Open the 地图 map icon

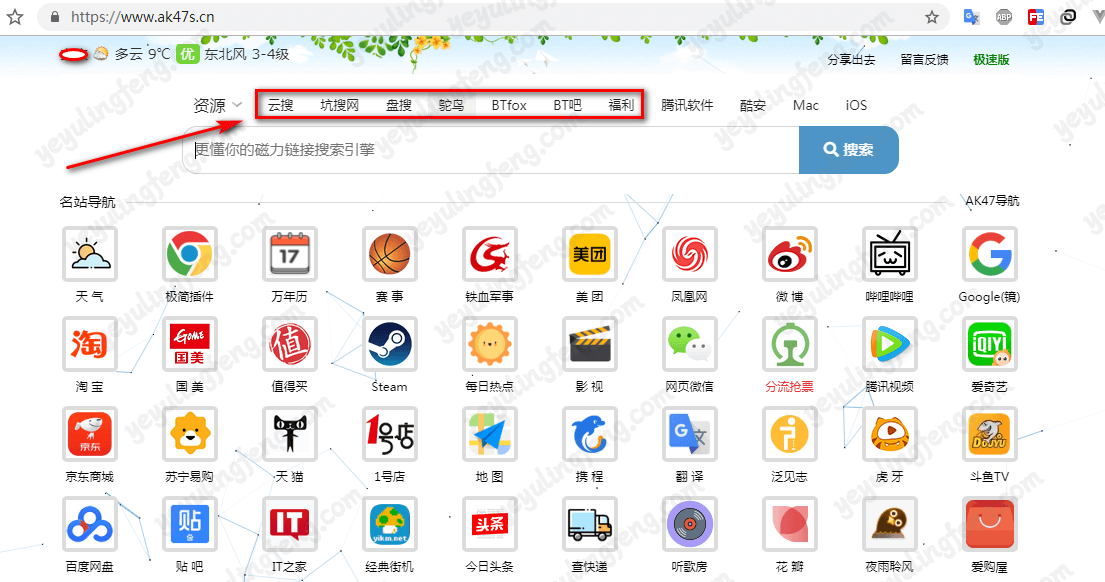[x=490, y=434]
